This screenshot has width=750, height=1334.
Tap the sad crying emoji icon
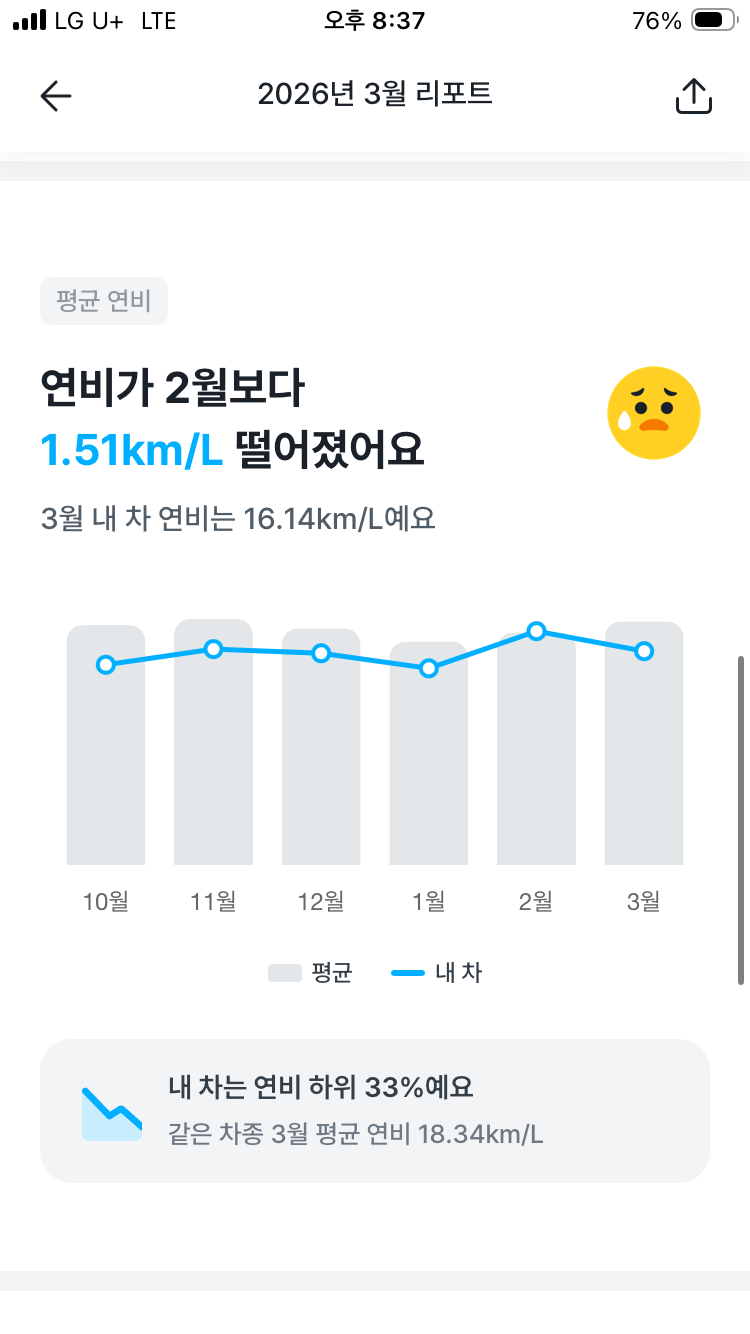654,413
